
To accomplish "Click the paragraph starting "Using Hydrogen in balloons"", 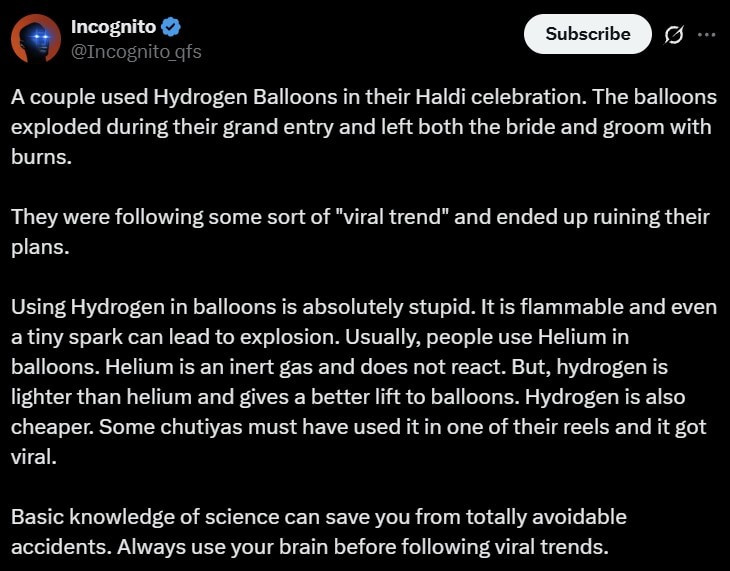I will pyautogui.click(x=362, y=381).
